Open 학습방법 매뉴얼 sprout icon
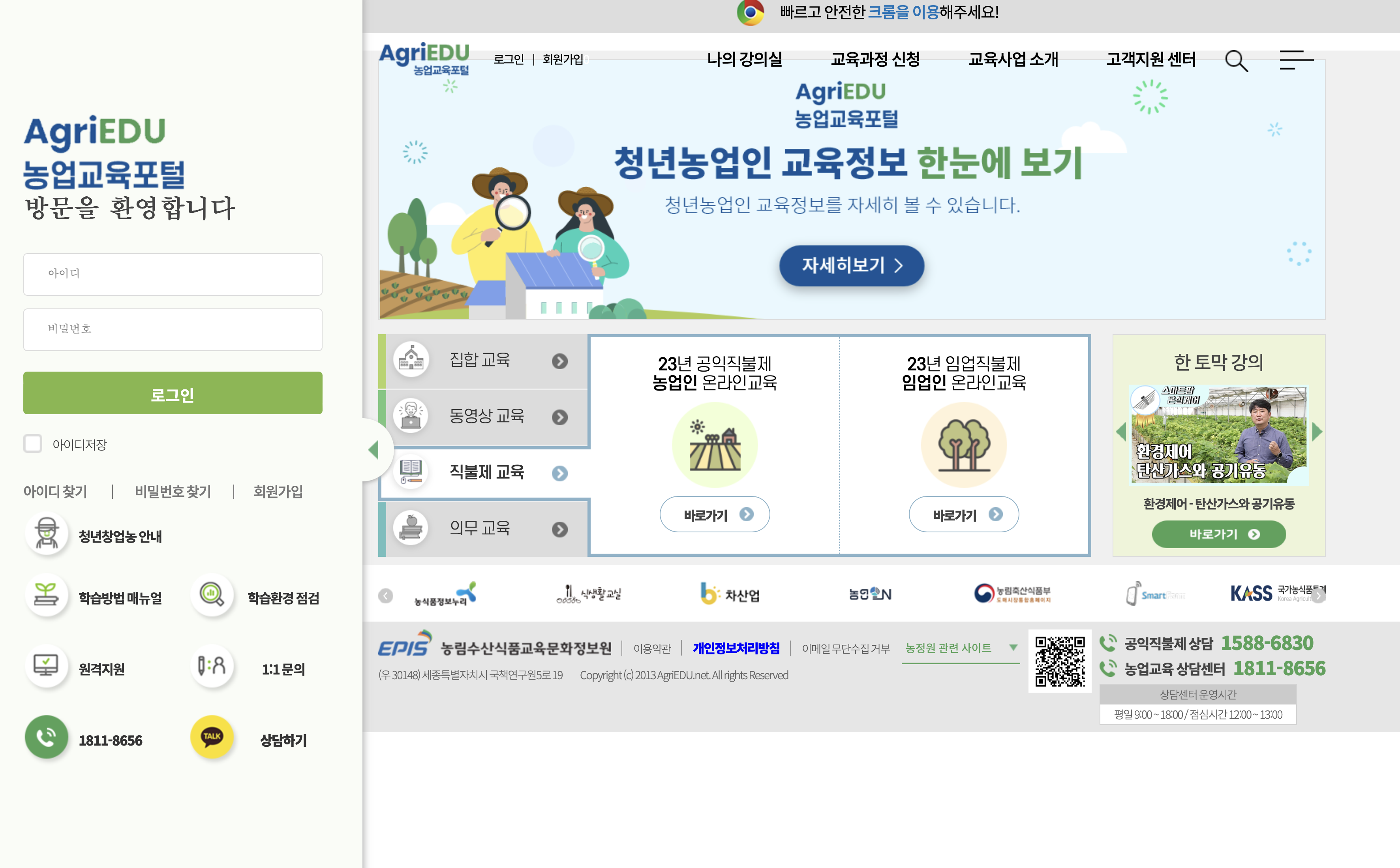The width and height of the screenshot is (1400, 868). tap(47, 595)
